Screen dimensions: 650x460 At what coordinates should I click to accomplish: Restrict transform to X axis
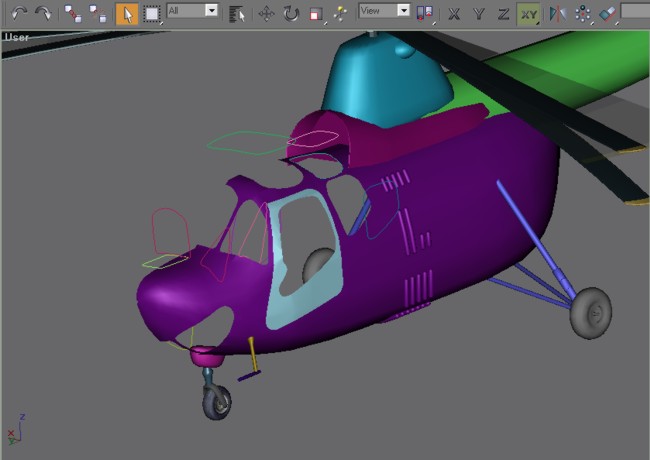454,13
